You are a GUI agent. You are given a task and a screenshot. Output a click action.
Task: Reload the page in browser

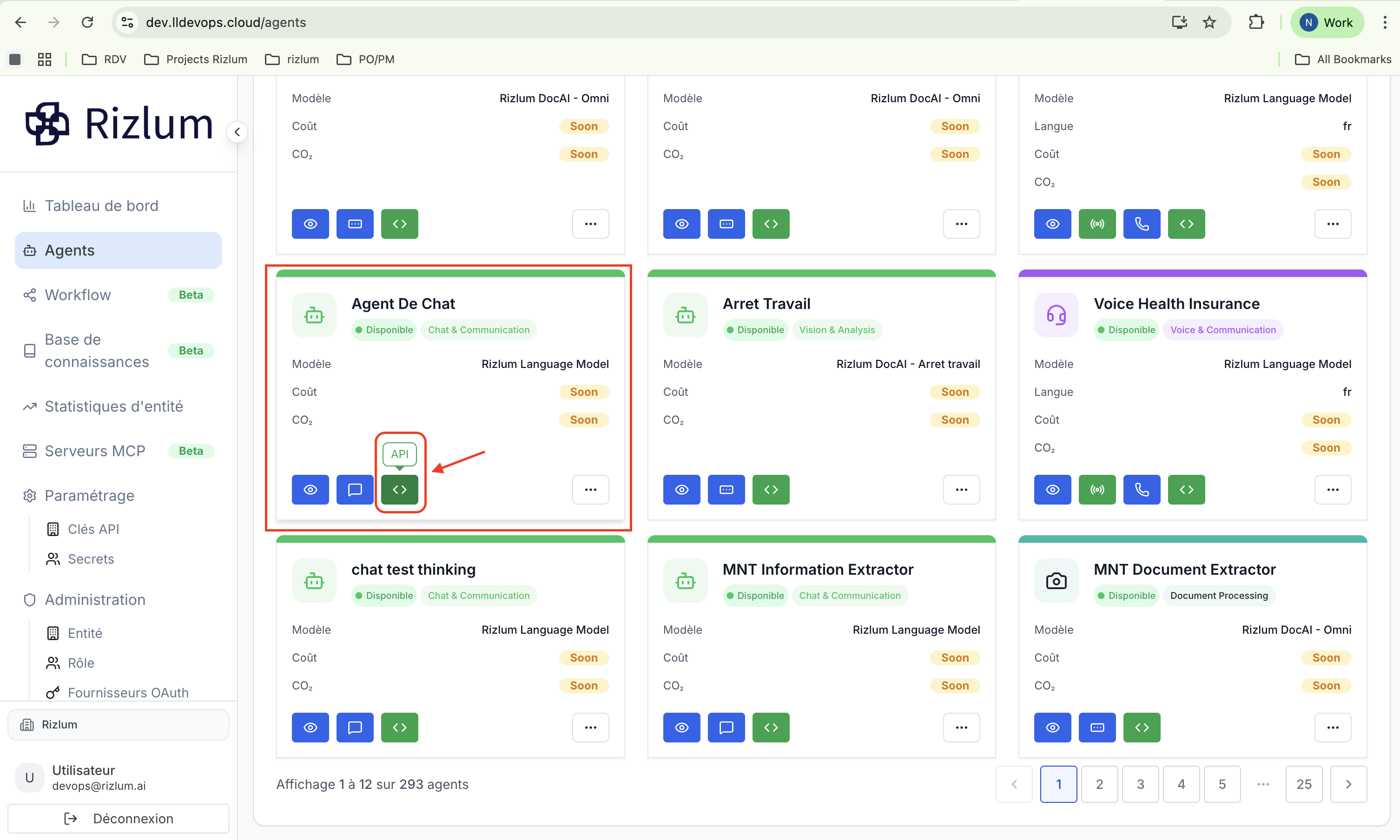click(x=87, y=22)
